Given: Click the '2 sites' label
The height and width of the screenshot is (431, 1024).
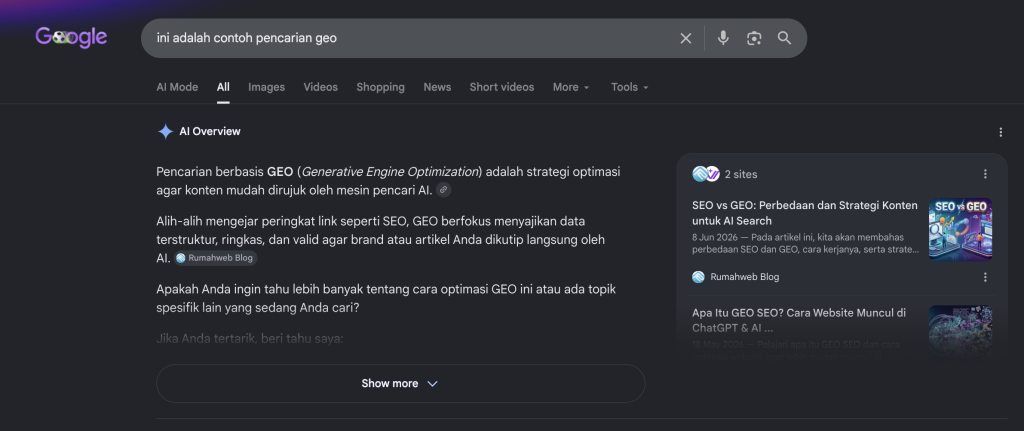Looking at the screenshot, I should click(x=741, y=174).
